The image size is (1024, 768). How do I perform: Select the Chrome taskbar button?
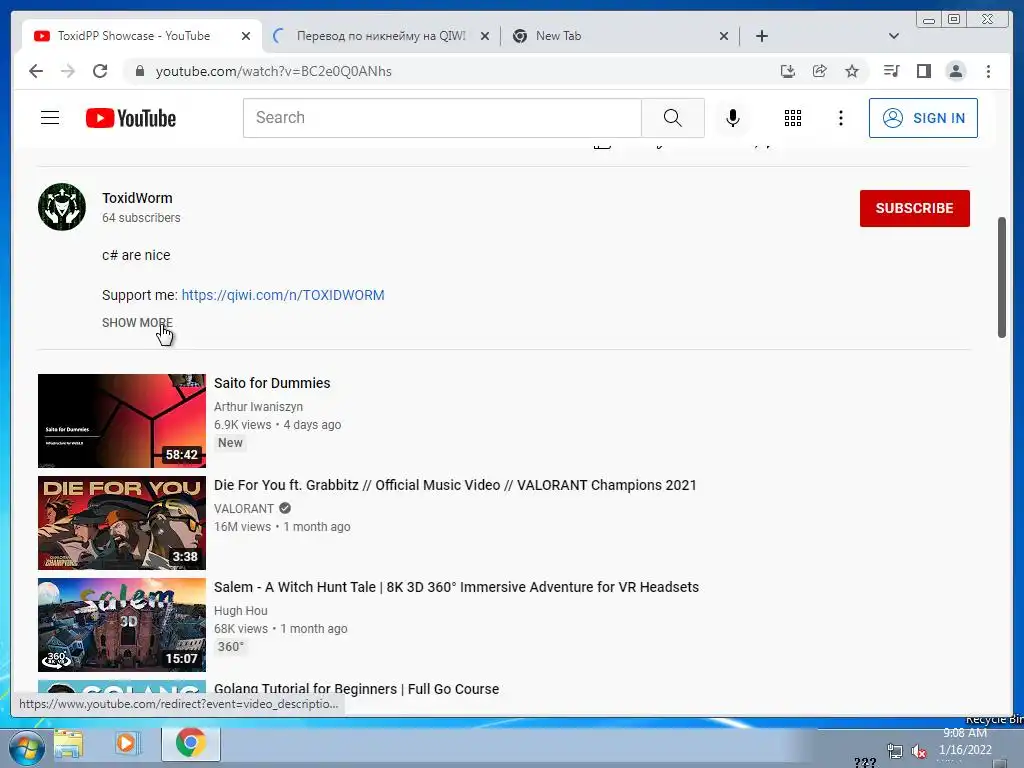click(x=191, y=743)
